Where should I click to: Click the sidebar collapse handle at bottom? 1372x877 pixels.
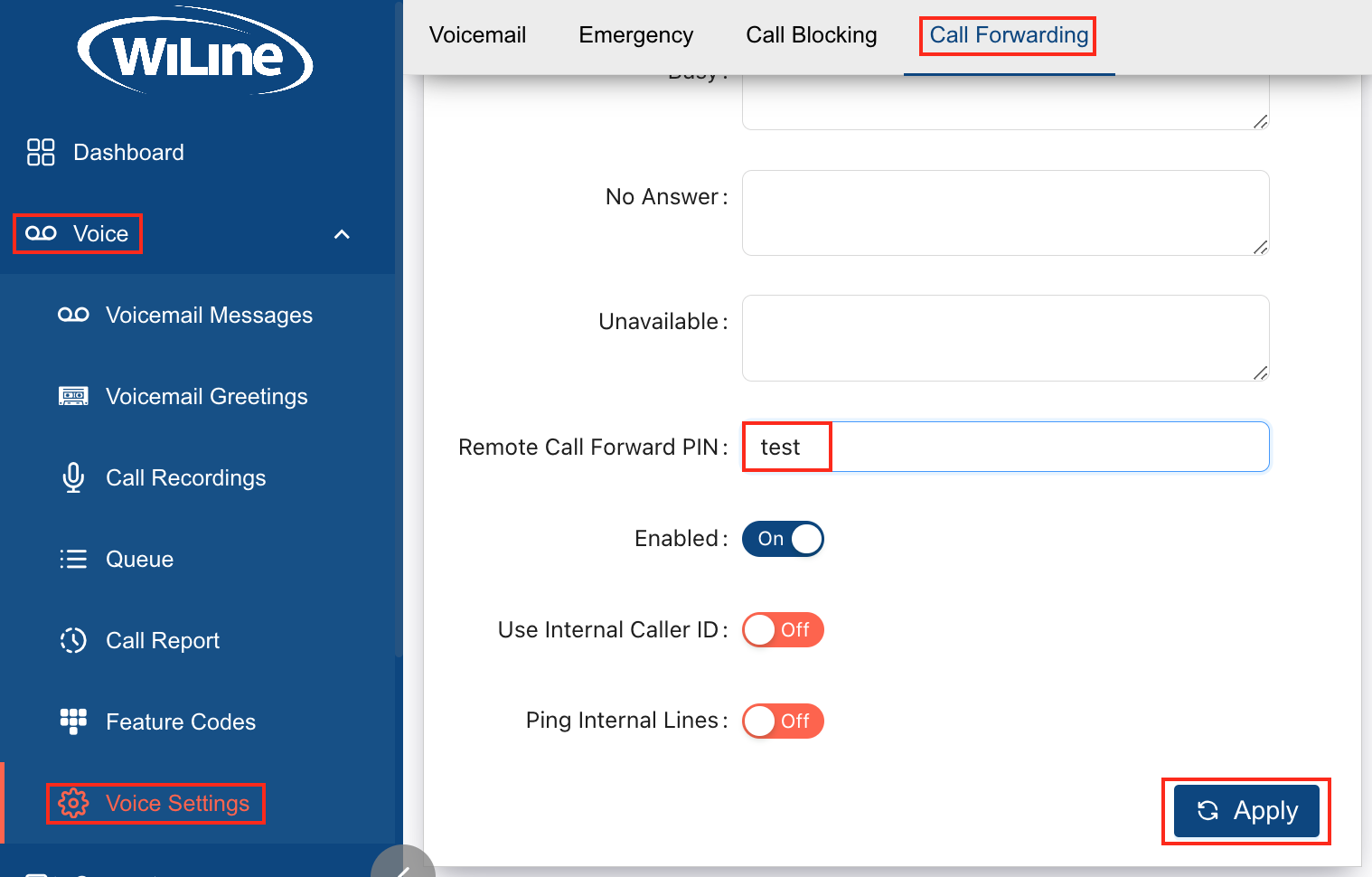coord(403,862)
